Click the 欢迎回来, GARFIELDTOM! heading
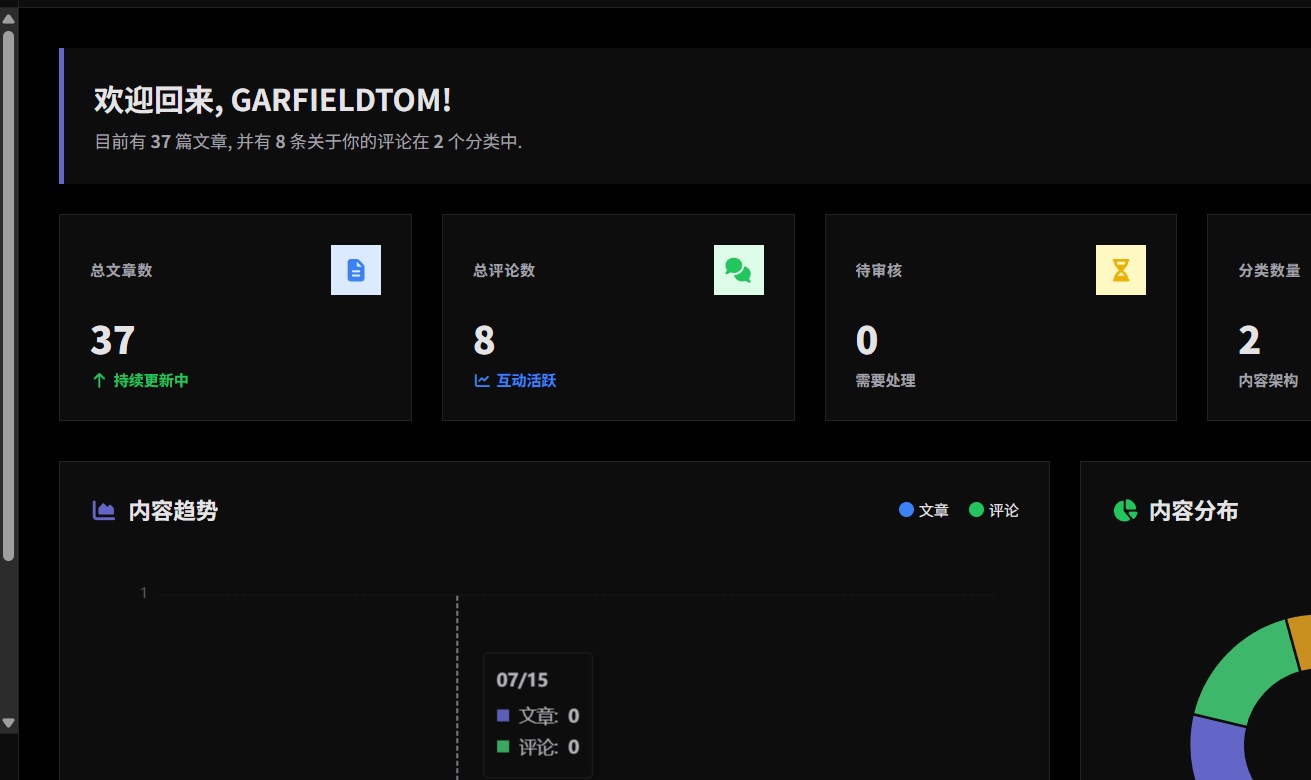The width and height of the screenshot is (1311, 780). point(273,100)
